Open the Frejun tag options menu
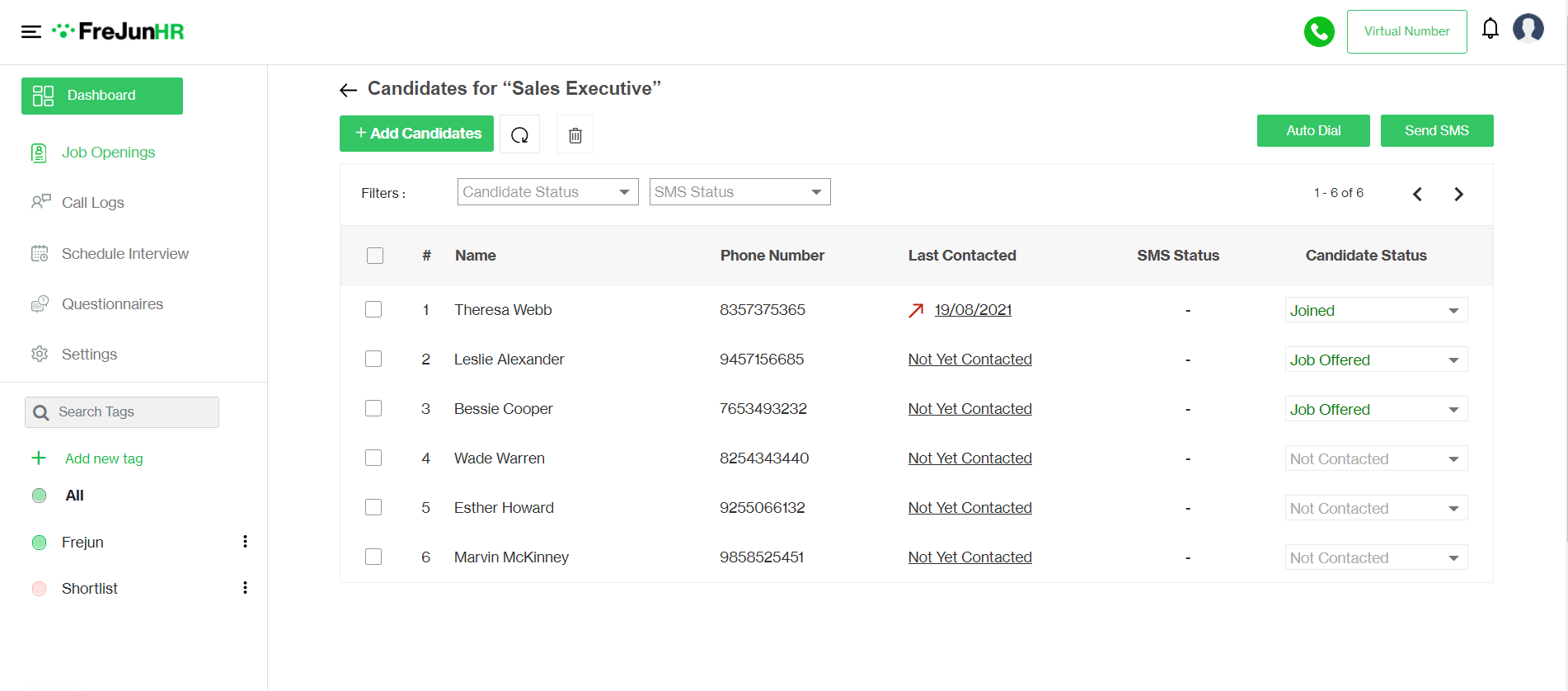Viewport: 1568px width, 691px height. point(245,542)
